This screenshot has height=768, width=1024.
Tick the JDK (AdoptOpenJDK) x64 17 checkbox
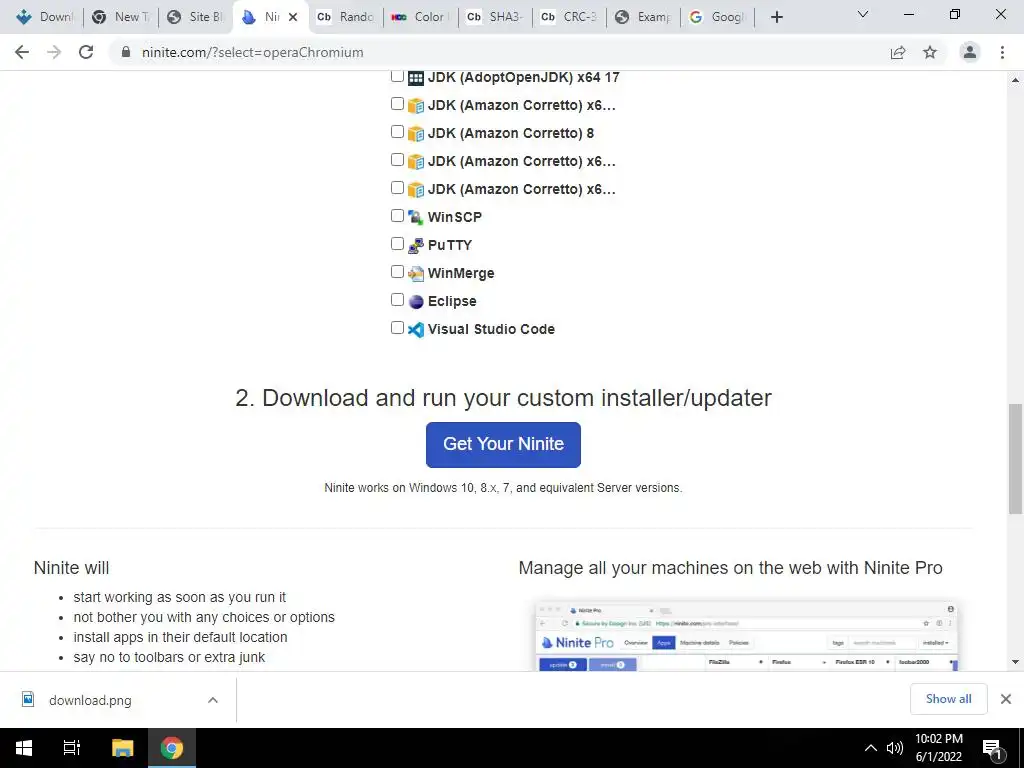(397, 76)
